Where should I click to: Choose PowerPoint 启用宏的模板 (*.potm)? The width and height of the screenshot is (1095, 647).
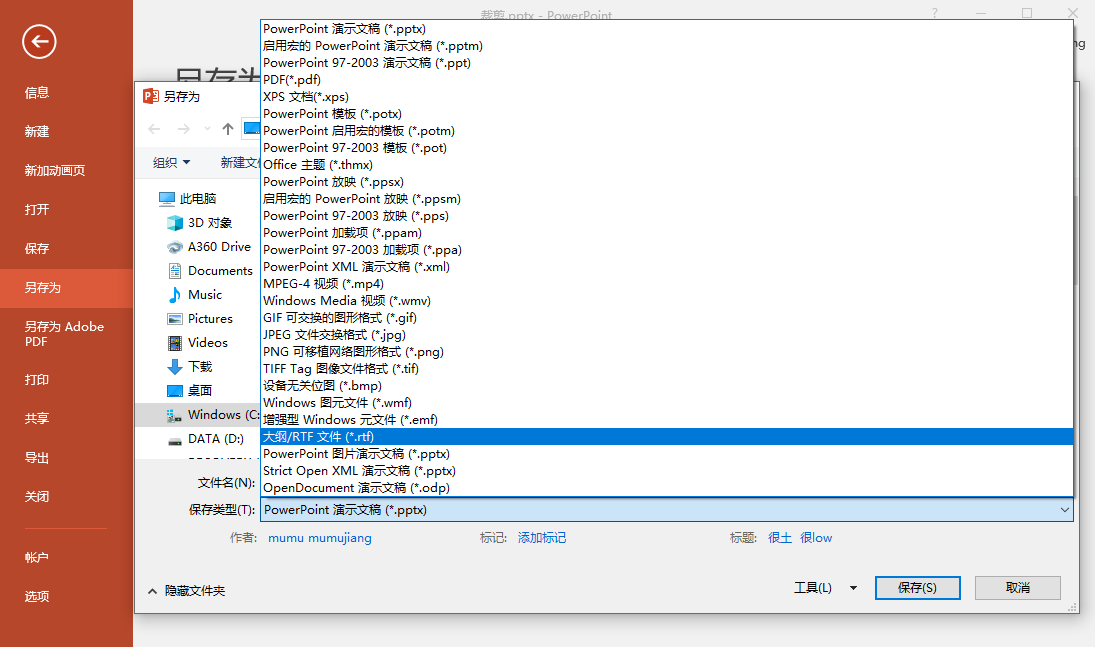666,131
